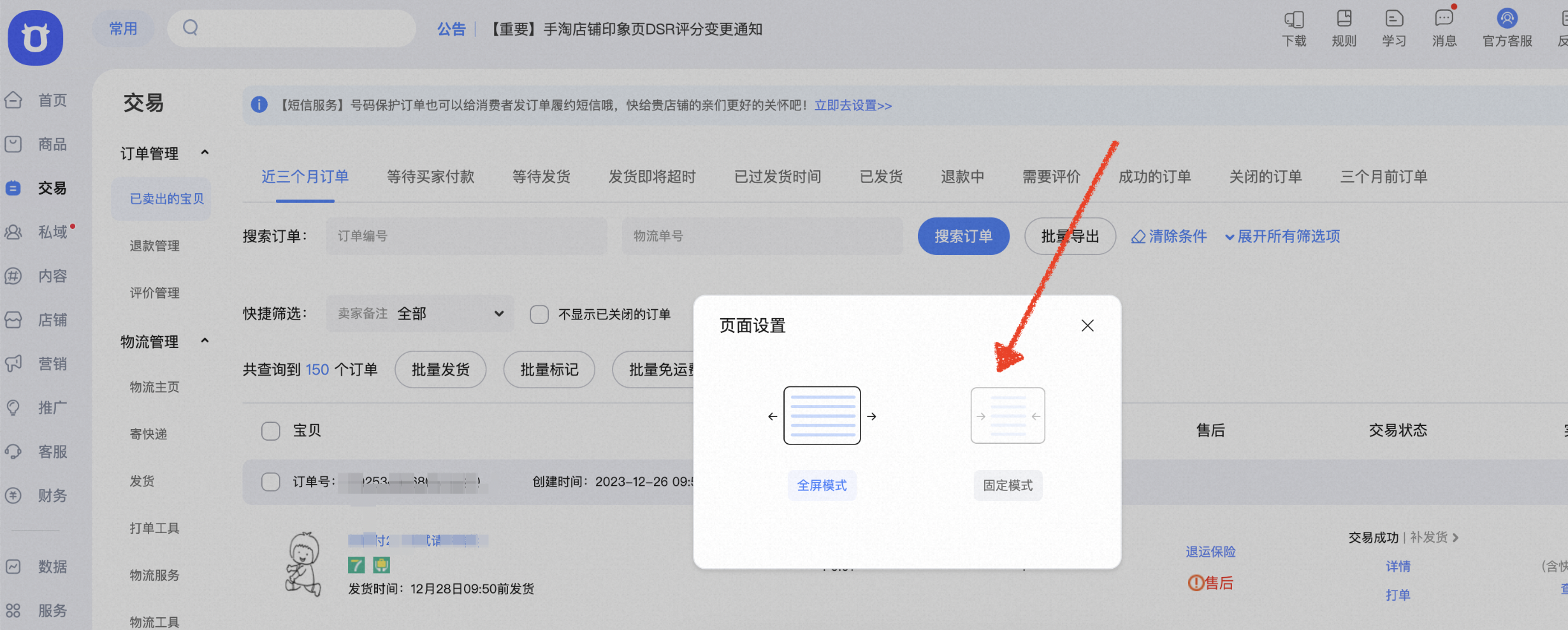Open 下载 from the top toolbar
The height and width of the screenshot is (630, 1568).
(x=1294, y=27)
